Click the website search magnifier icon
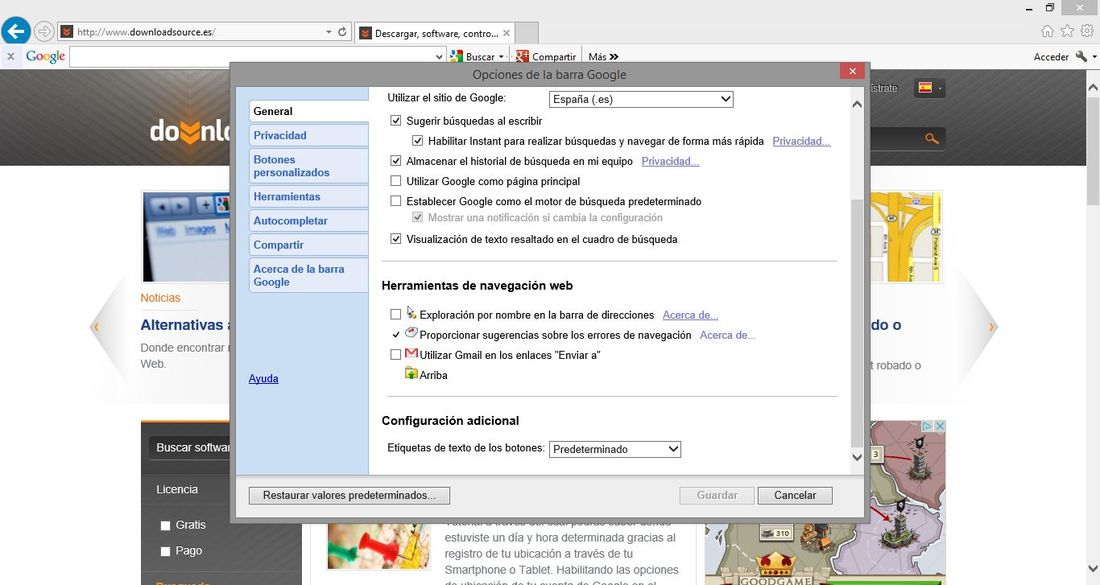The image size is (1100, 585). (x=932, y=139)
